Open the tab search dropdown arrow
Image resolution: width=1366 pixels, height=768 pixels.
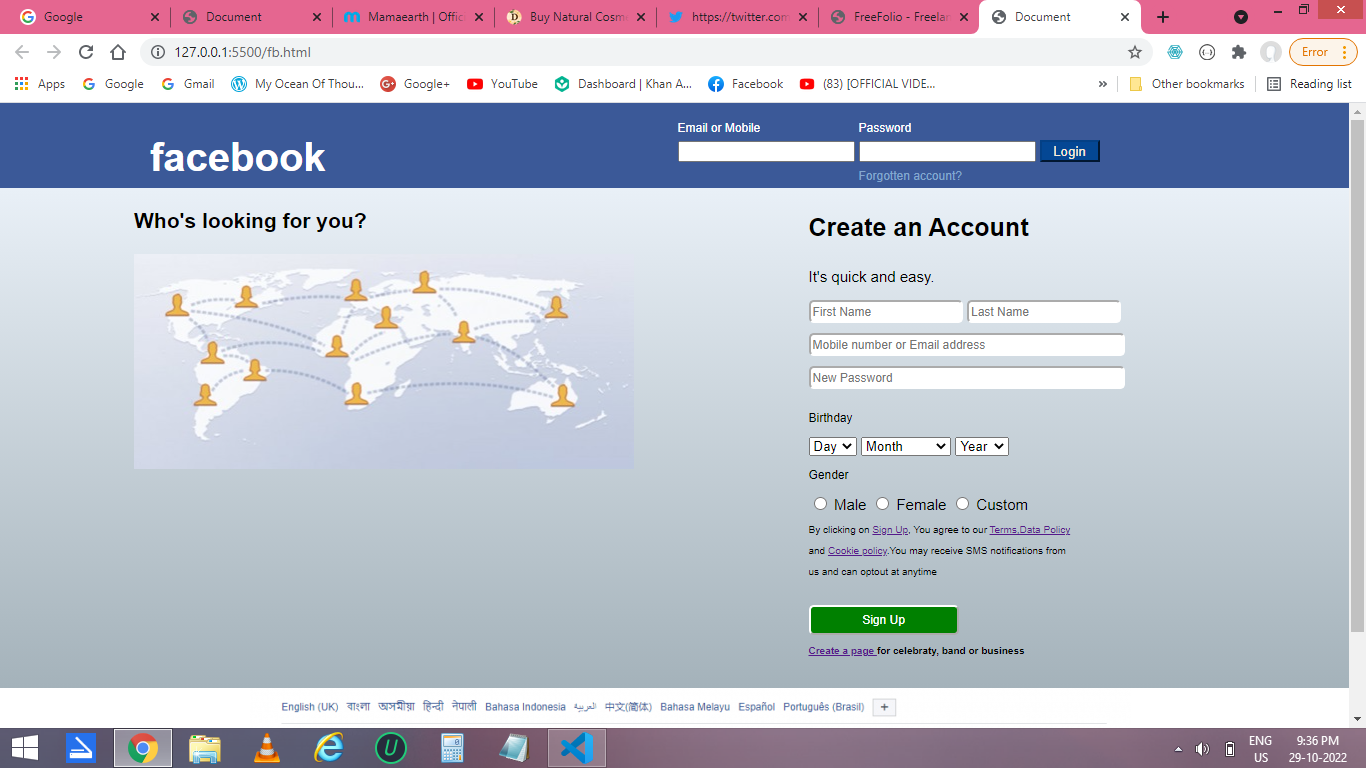click(1241, 17)
